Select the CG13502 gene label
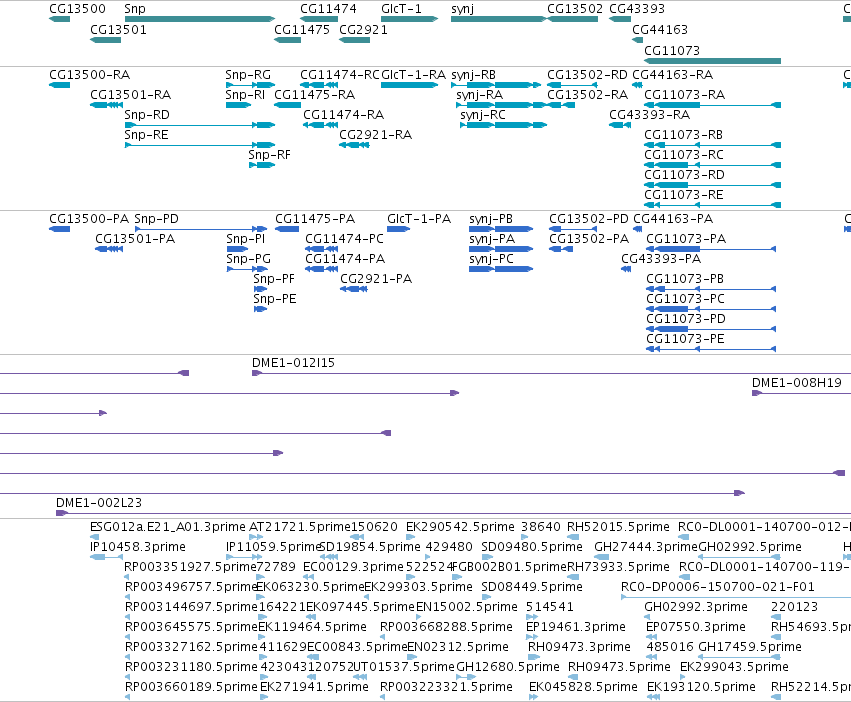Screen dimensions: 851x702 (575, 9)
